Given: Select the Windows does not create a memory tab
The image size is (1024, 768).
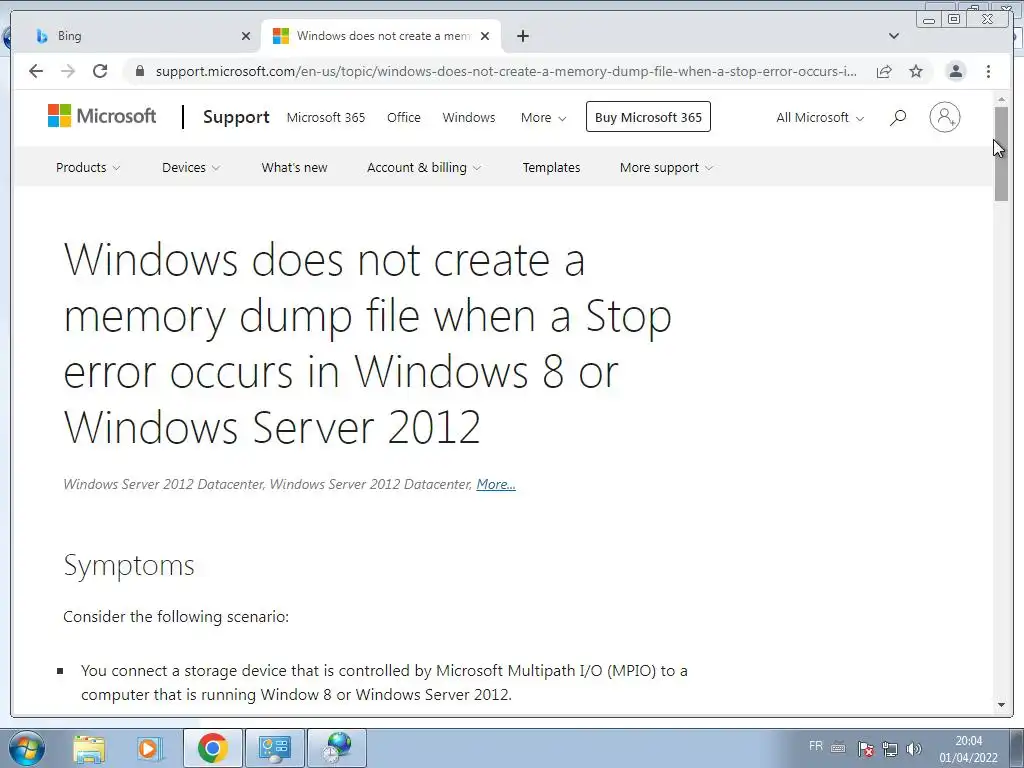Looking at the screenshot, I should pos(381,36).
